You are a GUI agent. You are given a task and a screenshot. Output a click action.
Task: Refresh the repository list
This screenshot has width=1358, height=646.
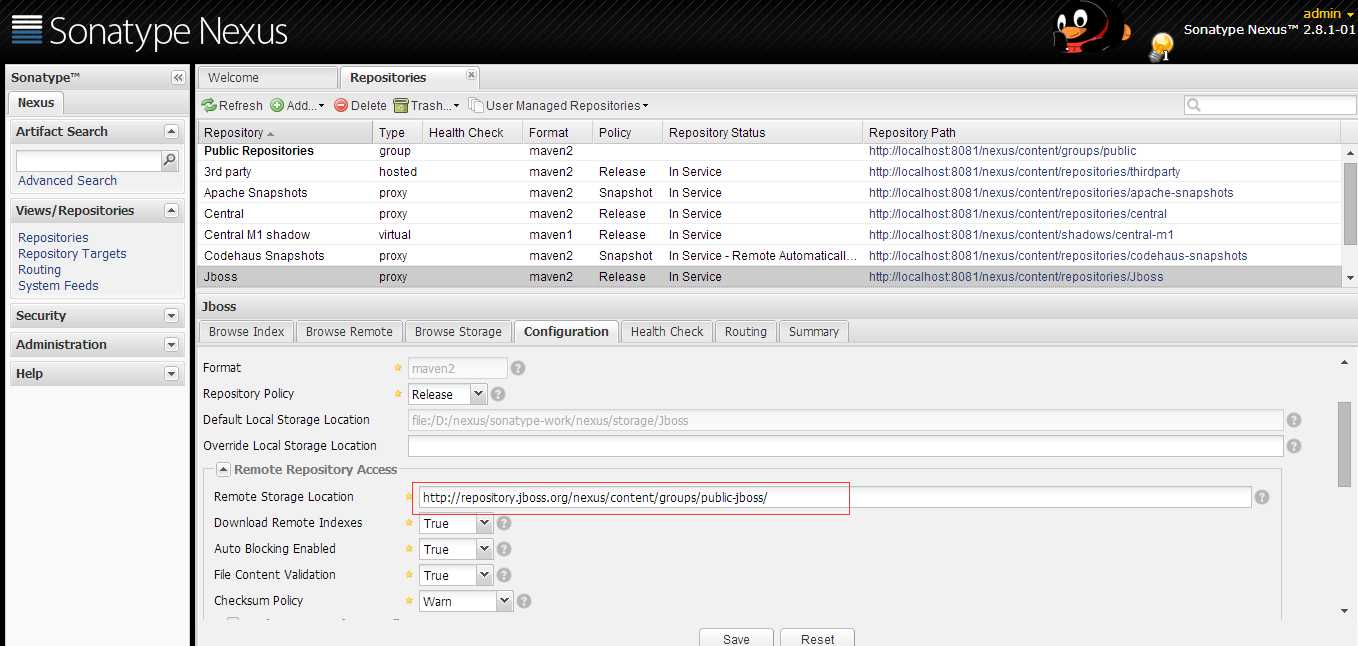point(232,105)
